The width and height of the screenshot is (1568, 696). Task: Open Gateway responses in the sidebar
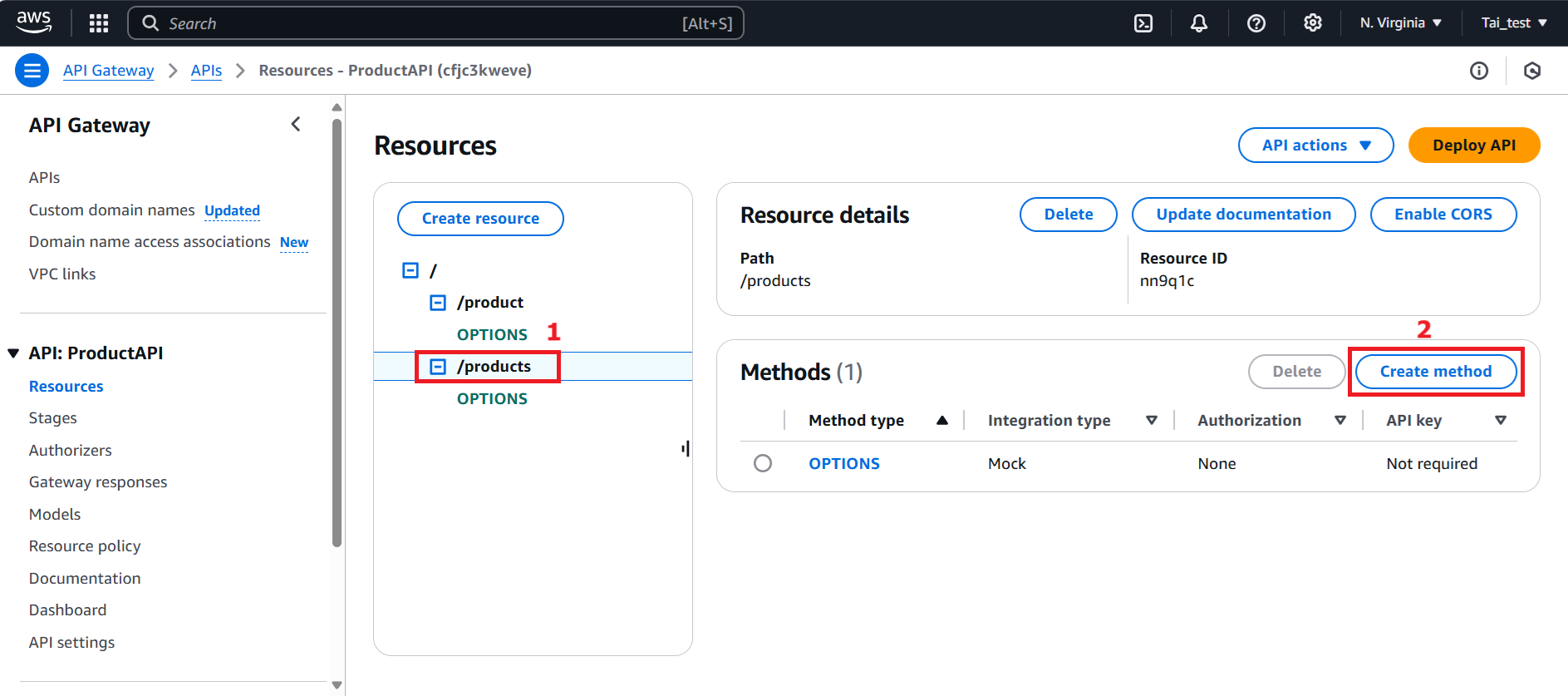point(98,482)
